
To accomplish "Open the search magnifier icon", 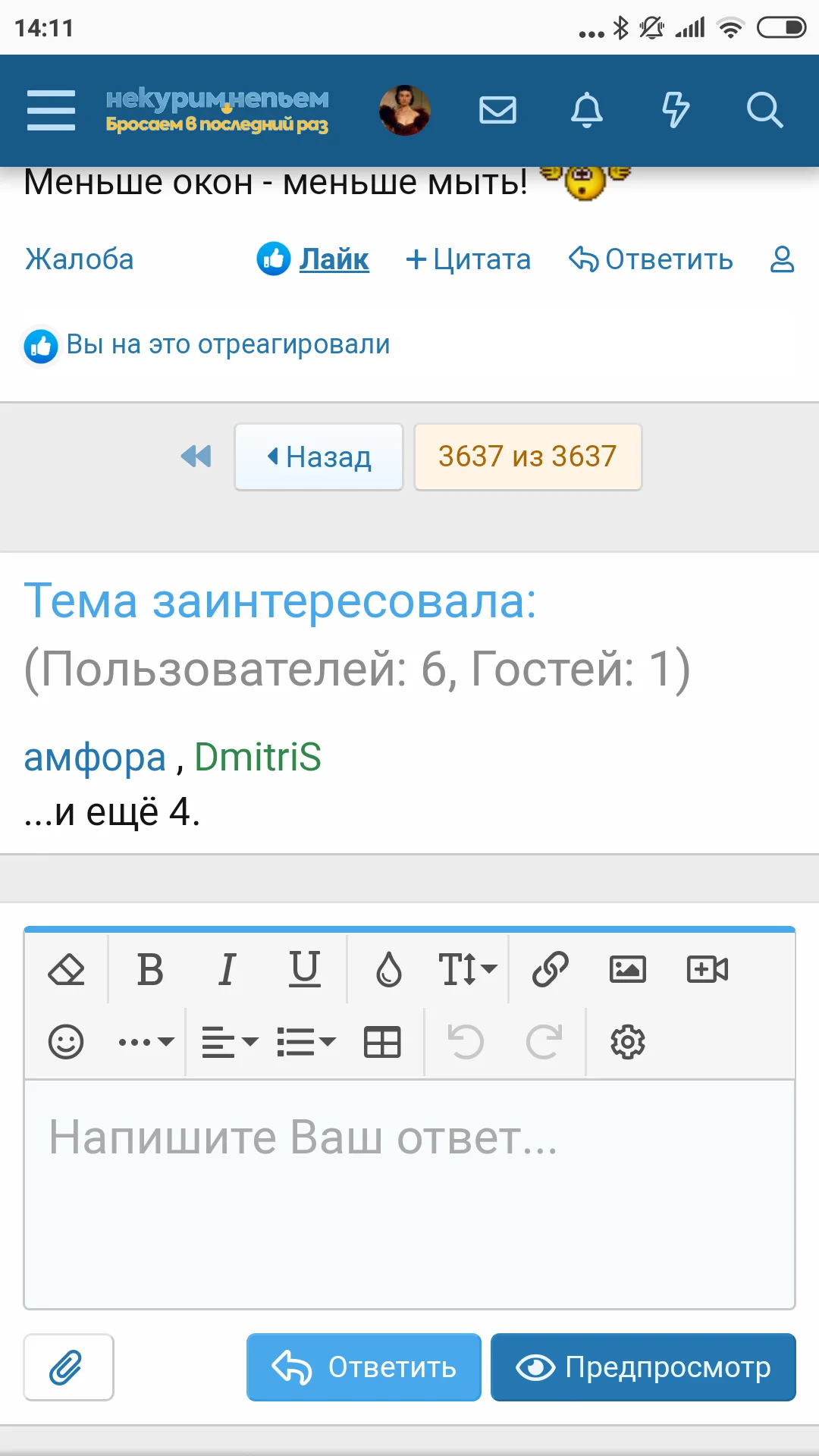I will click(764, 111).
